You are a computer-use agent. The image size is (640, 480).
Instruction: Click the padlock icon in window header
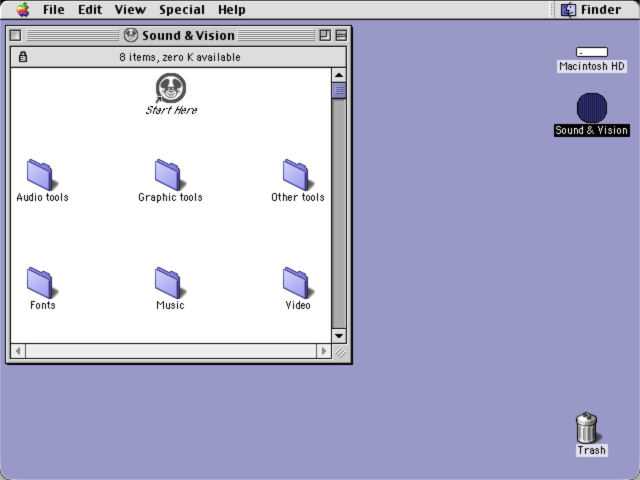click(23, 57)
